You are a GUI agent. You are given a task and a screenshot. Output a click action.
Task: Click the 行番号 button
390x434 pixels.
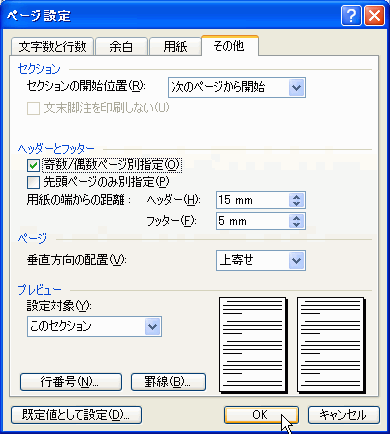click(x=71, y=382)
